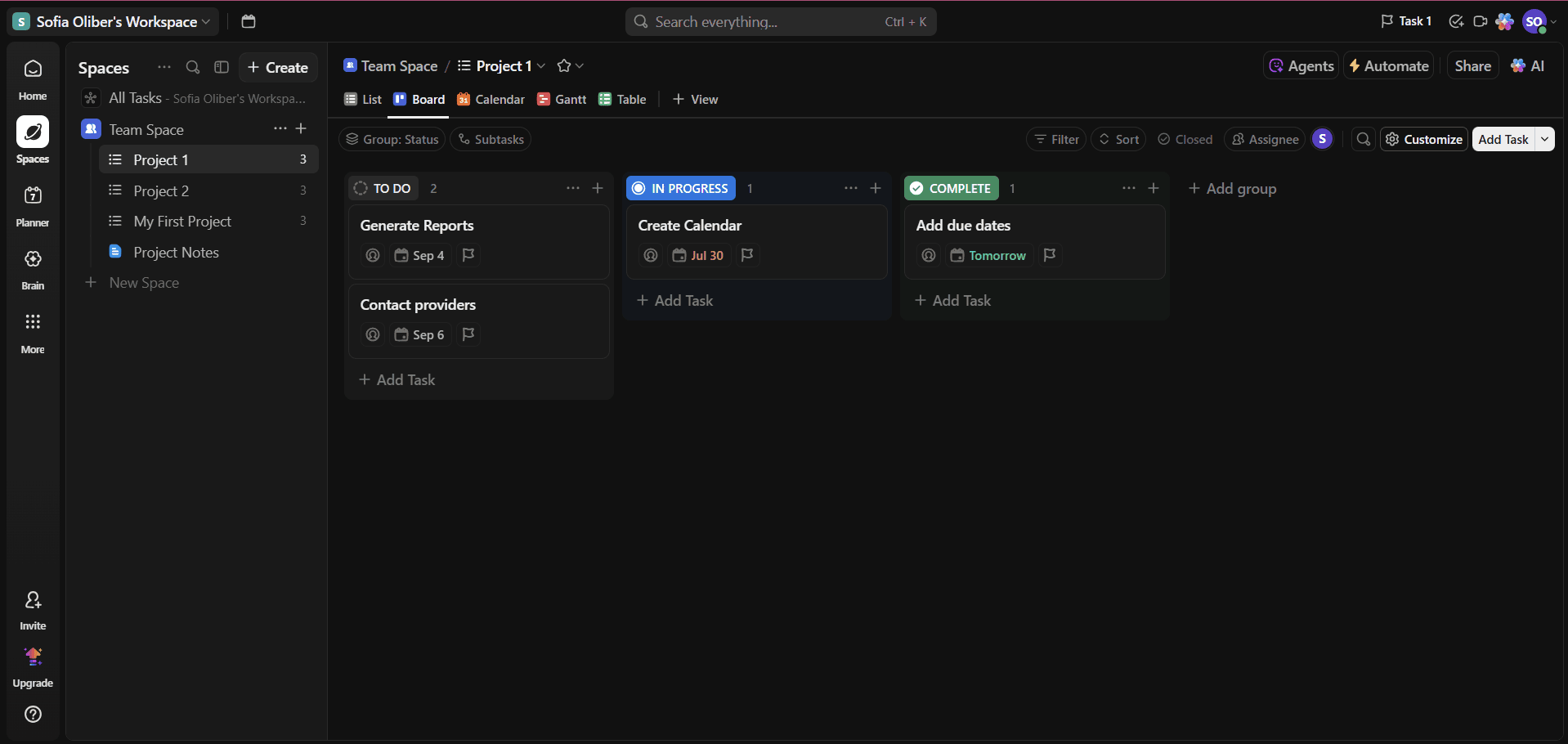
Task: Switch to the Calendar view tab
Action: (x=491, y=99)
